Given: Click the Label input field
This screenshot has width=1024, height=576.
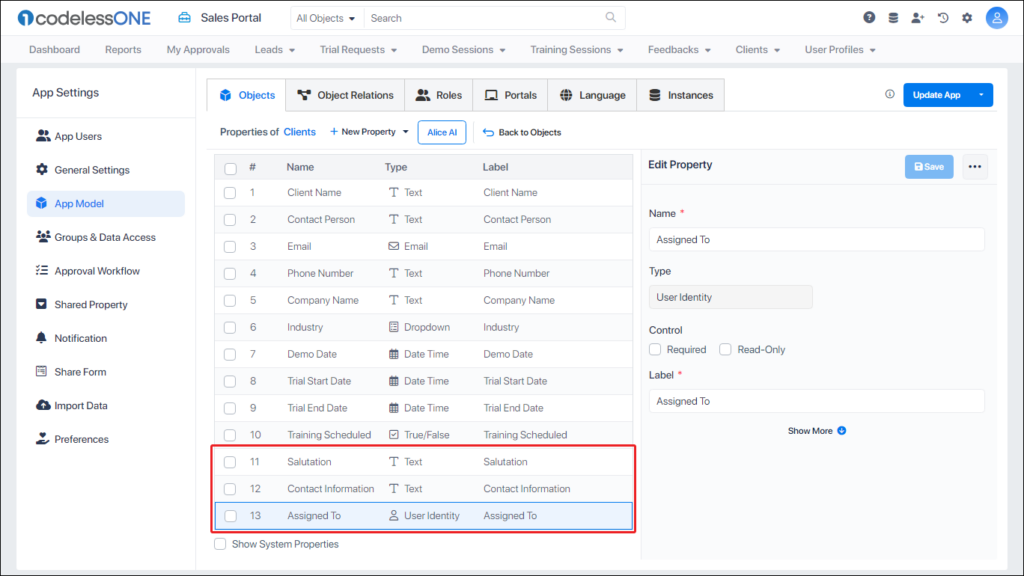Looking at the screenshot, I should [x=816, y=401].
